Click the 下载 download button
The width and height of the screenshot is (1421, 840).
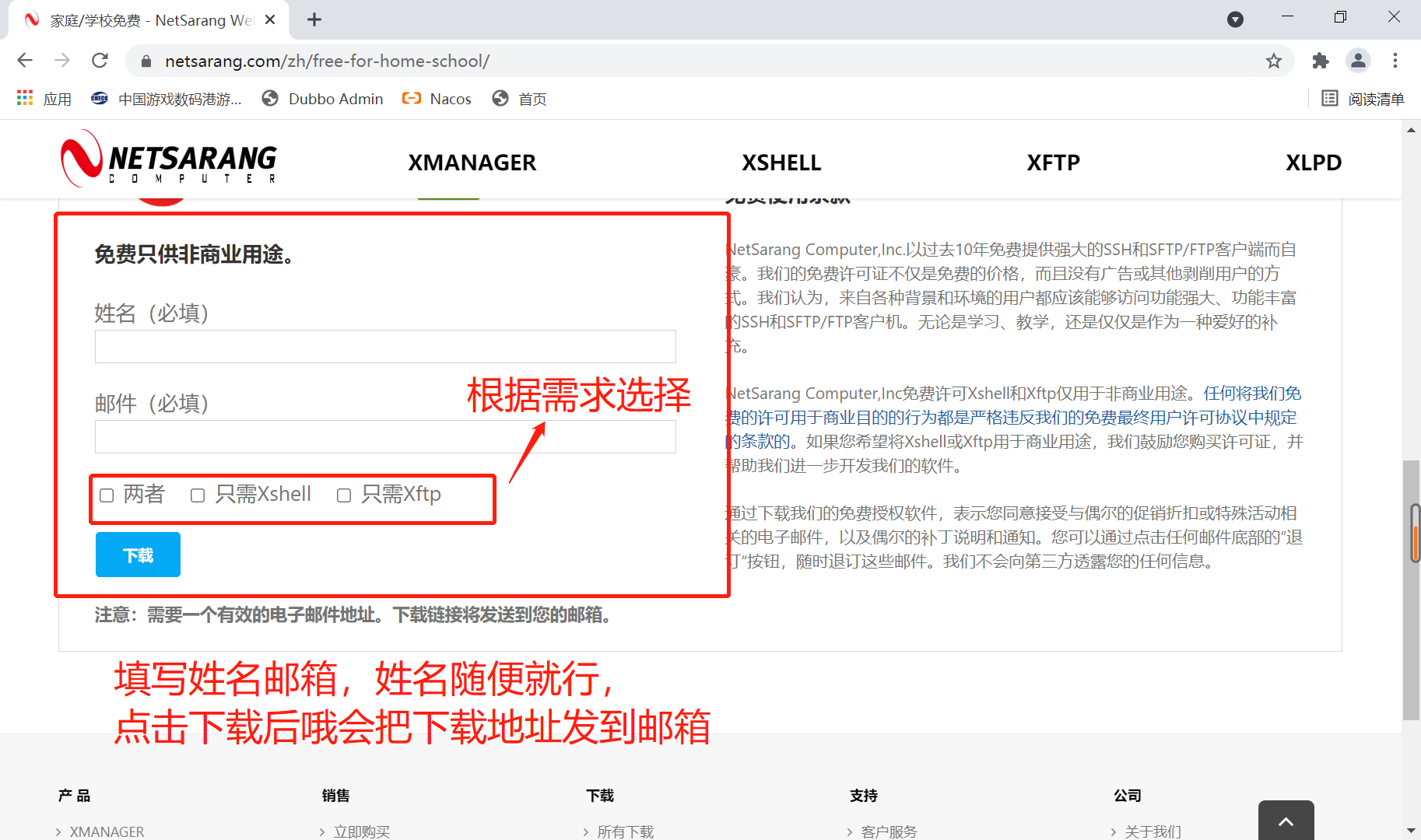click(x=138, y=555)
